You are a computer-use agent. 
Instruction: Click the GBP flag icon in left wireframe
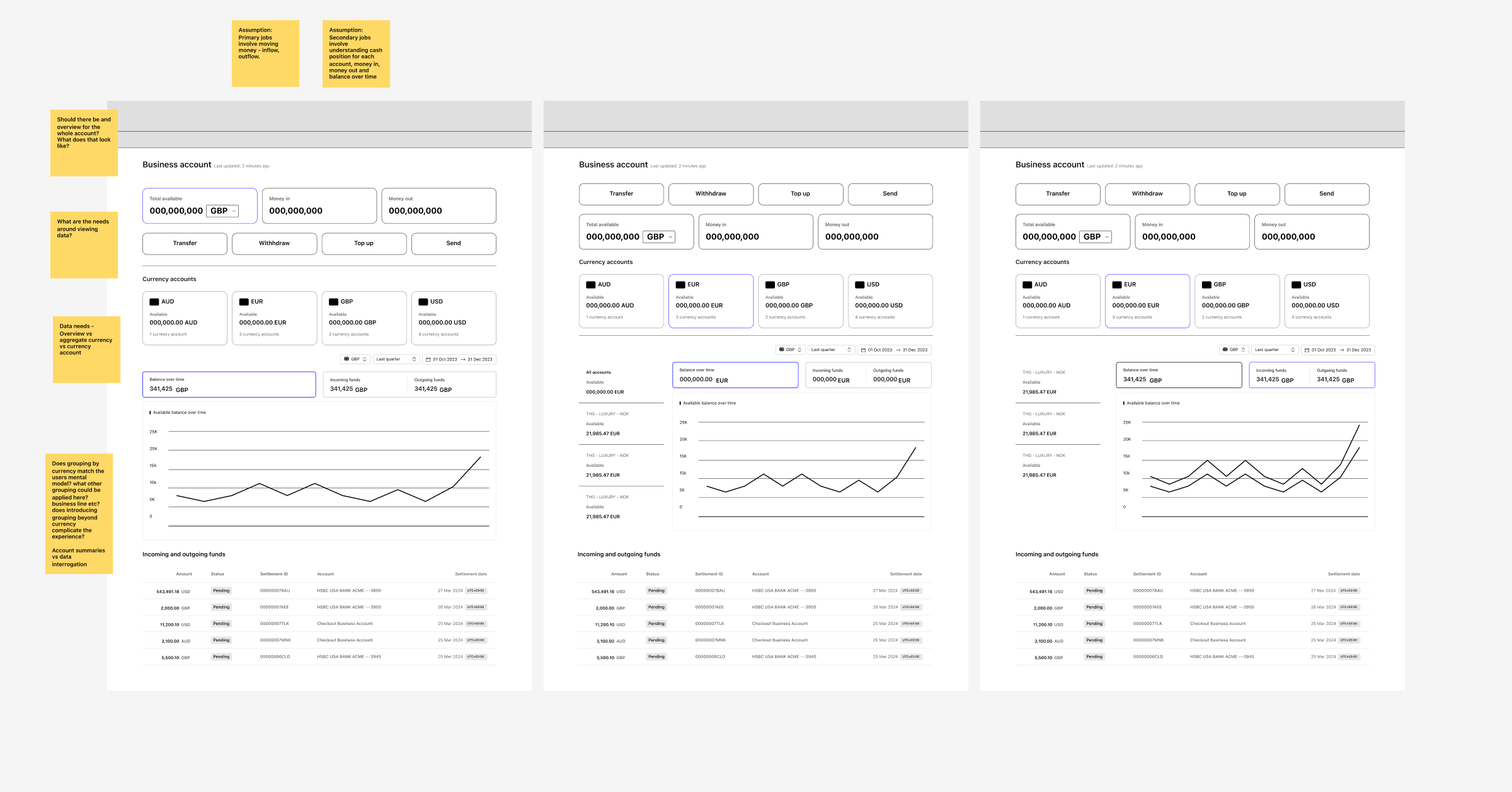334,302
